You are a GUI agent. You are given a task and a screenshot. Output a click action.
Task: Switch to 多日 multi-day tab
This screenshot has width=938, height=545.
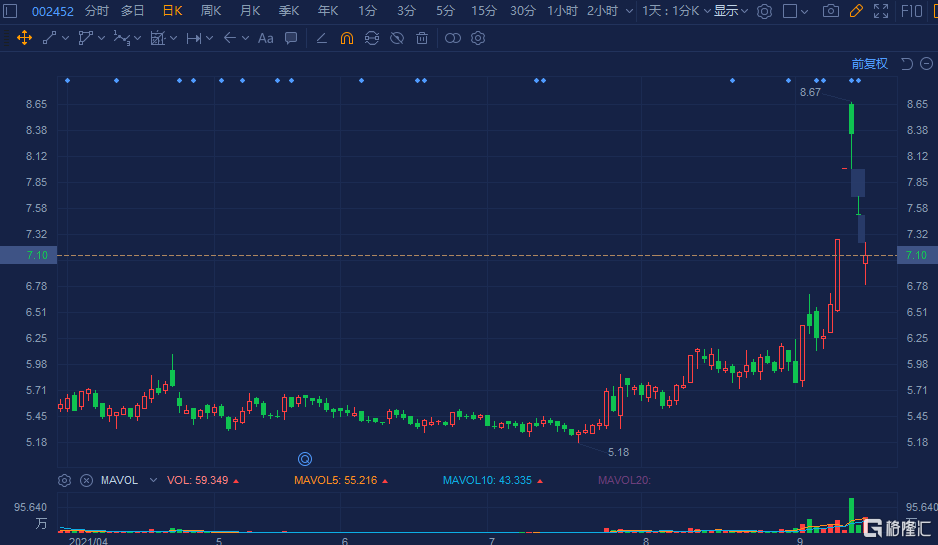tap(132, 11)
